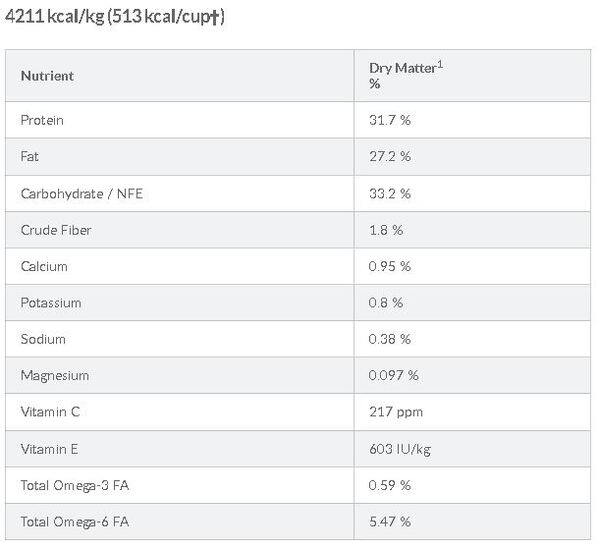Click the Nutrient column header
The height and width of the screenshot is (549, 599).
tap(47, 76)
